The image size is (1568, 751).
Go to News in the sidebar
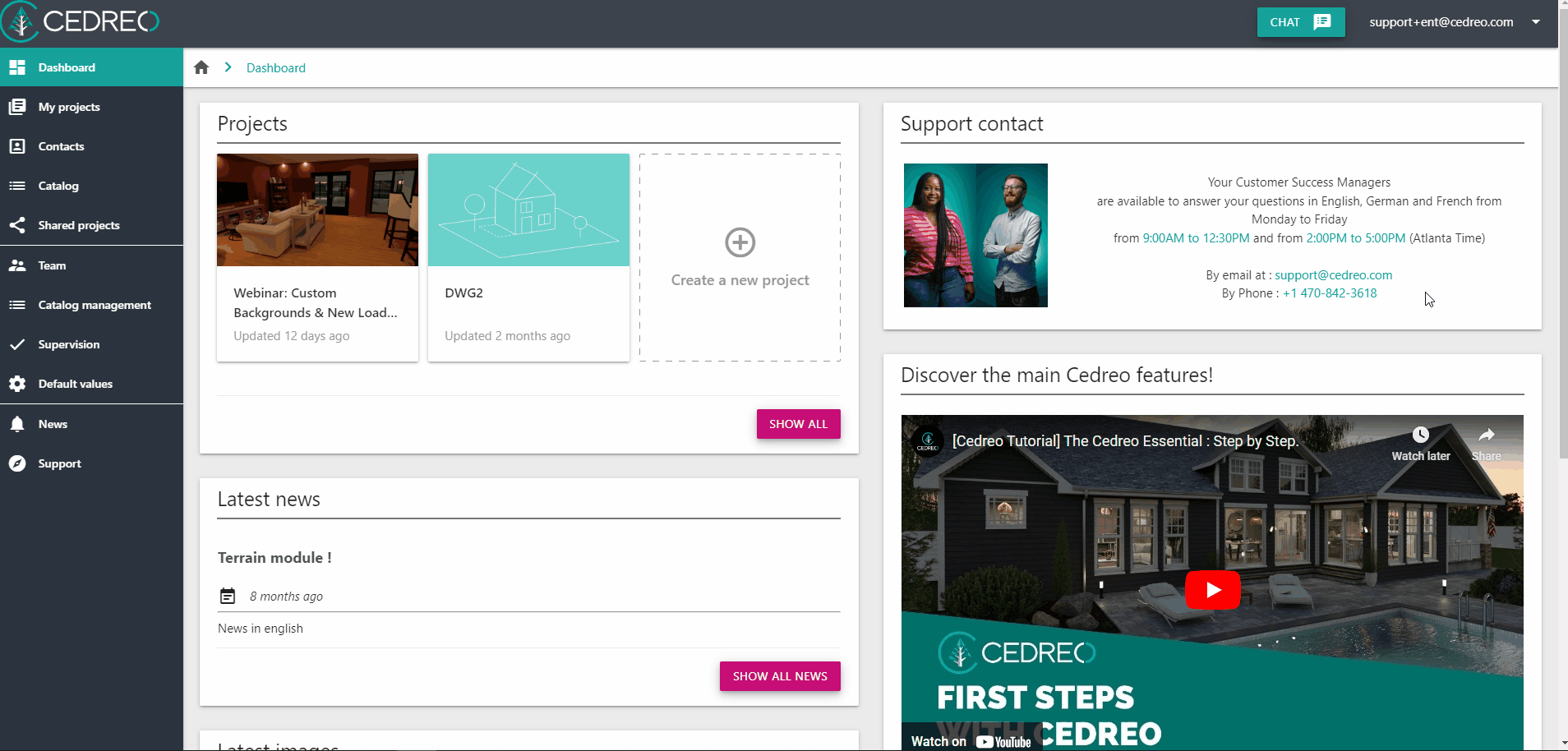[x=91, y=424]
